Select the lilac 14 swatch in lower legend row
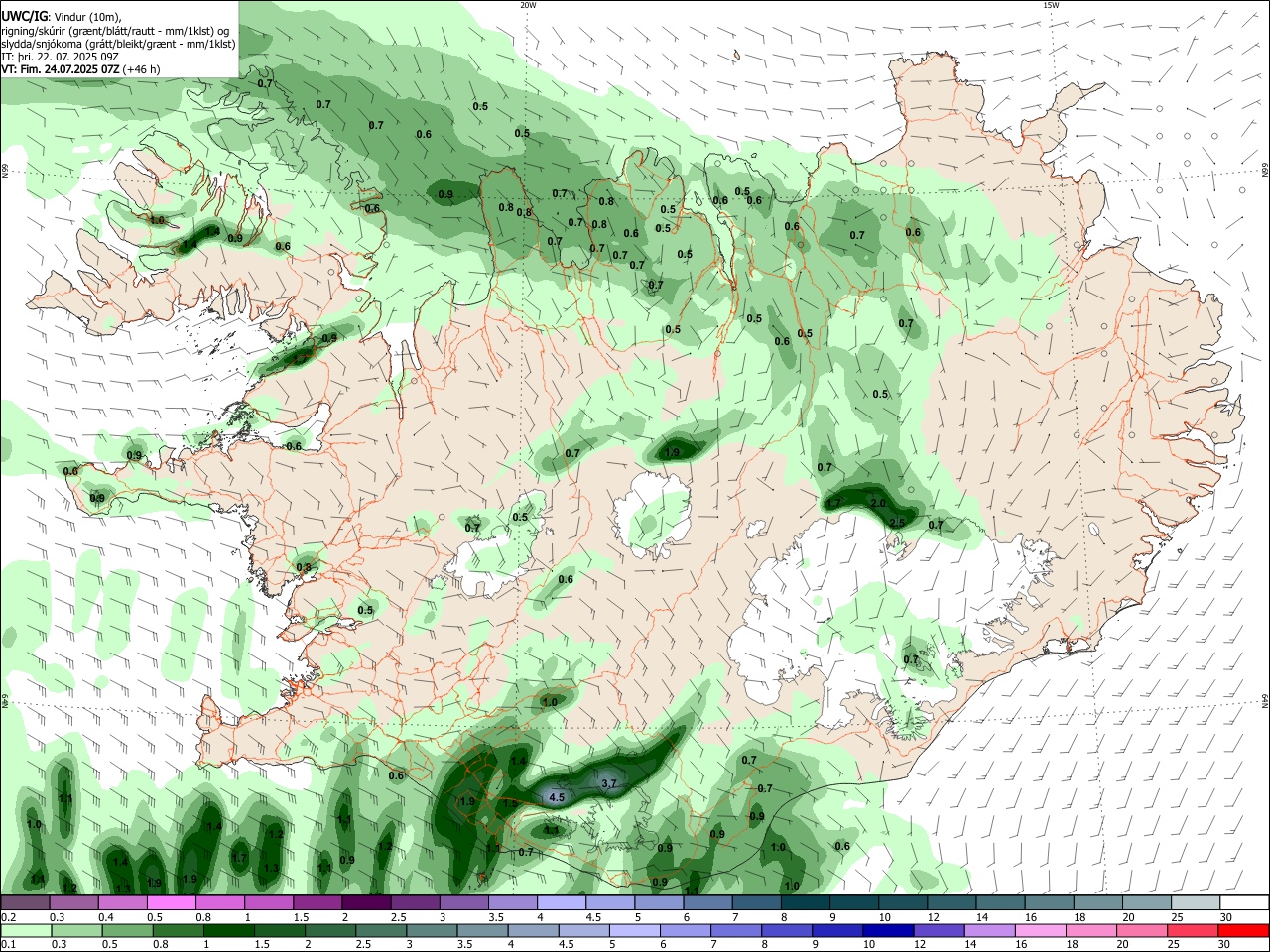This screenshot has width=1270, height=952. click(989, 930)
